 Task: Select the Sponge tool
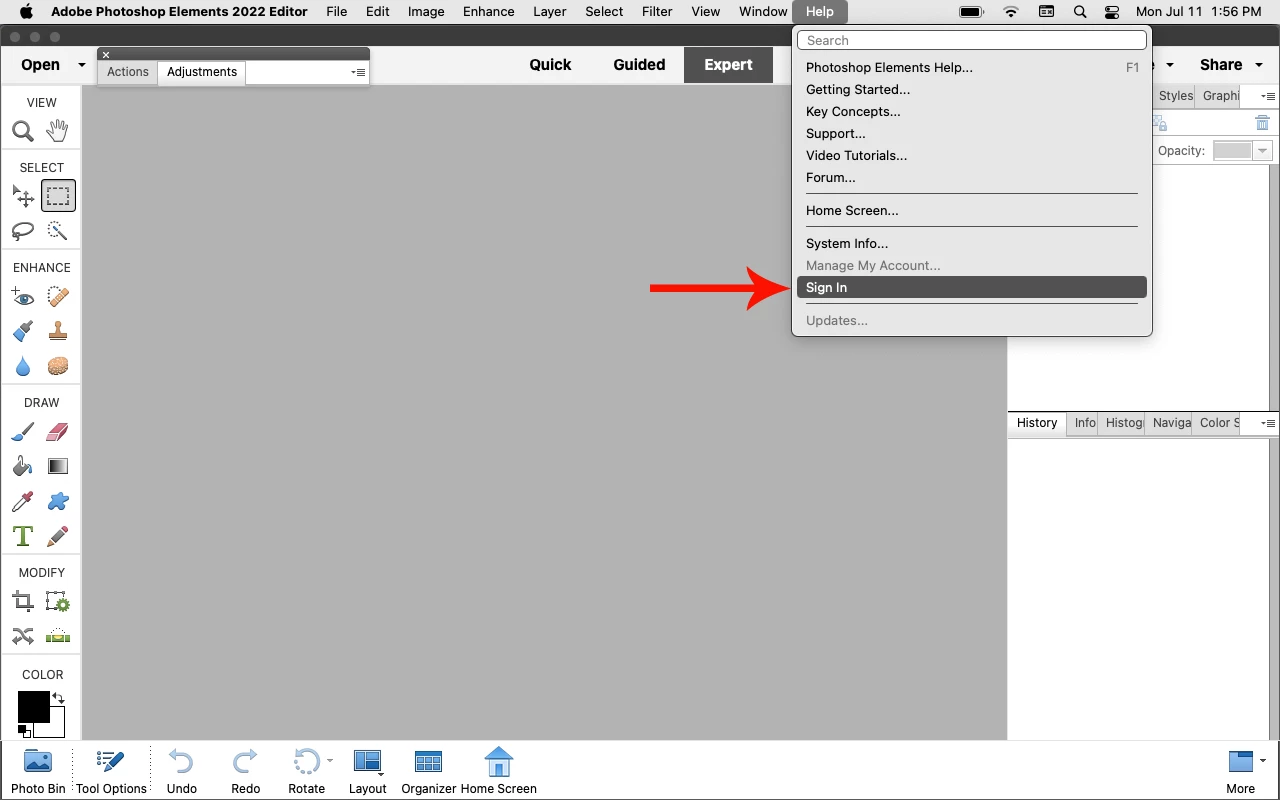pos(58,366)
